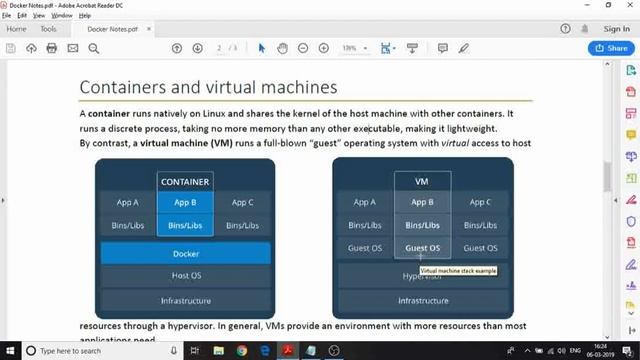
Task: Open Action Center notification icon
Action: tap(627, 351)
